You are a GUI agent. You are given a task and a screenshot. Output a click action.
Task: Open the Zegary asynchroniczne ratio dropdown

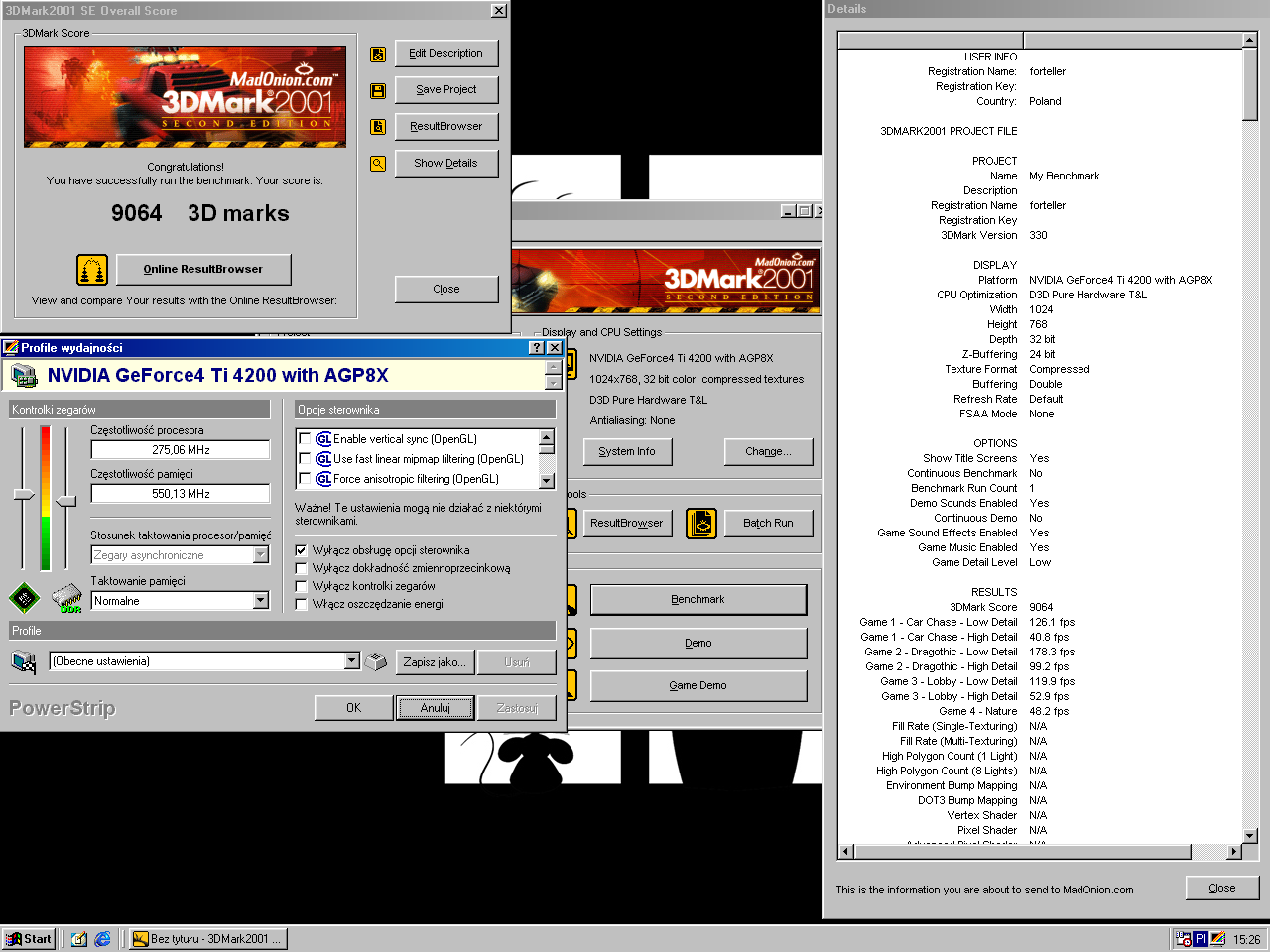point(261,555)
